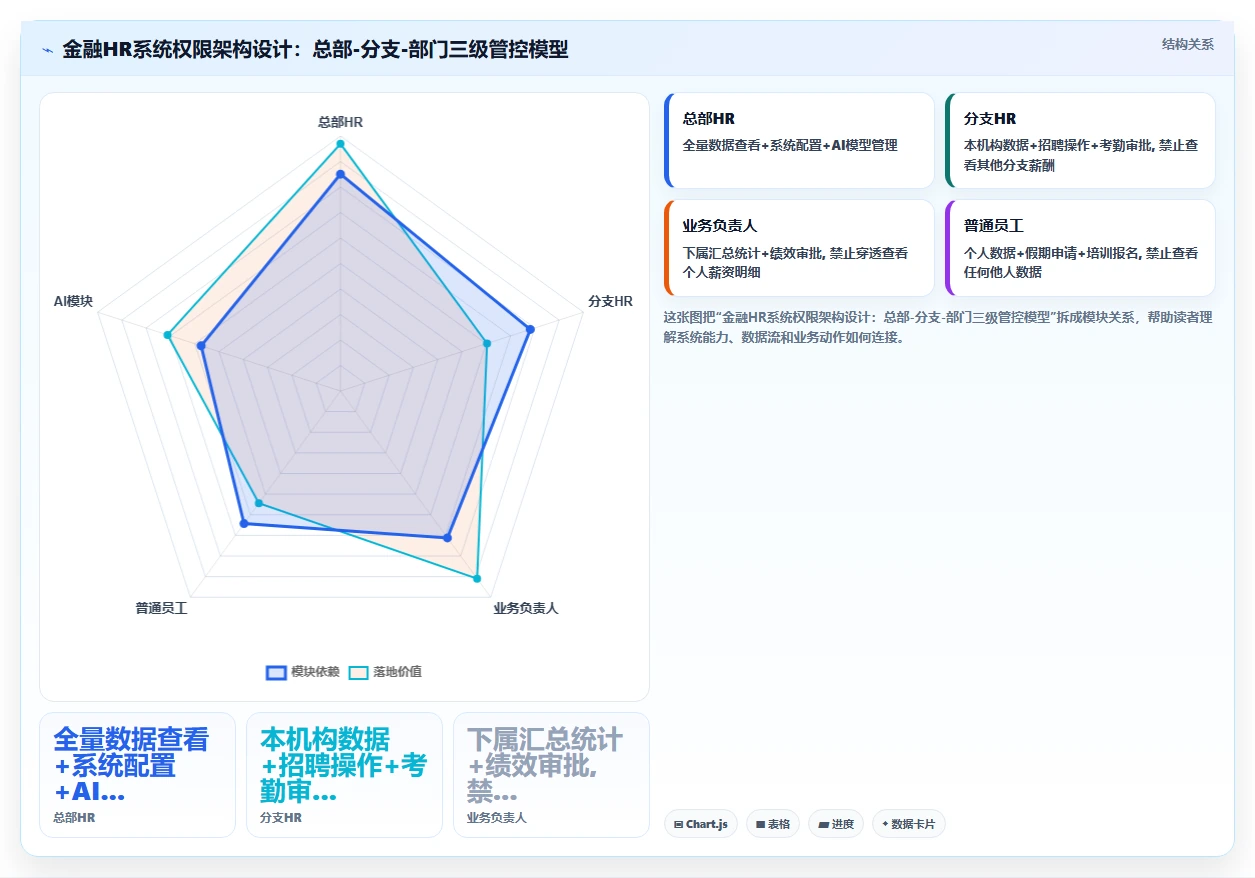
Task: Select the cyan 落地价值 point on 业务负责人 axis
Action: (x=476, y=578)
